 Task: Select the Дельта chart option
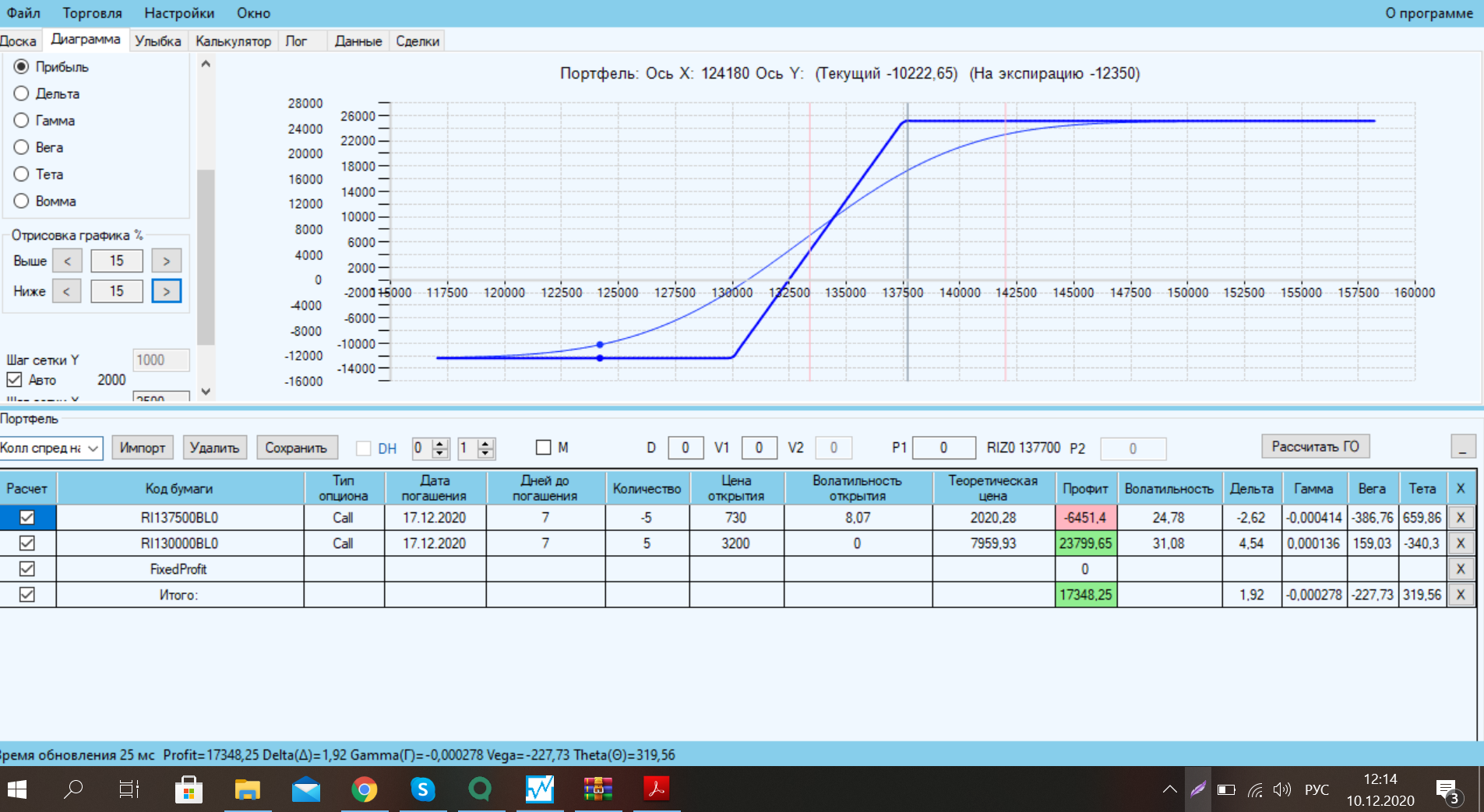[21, 93]
